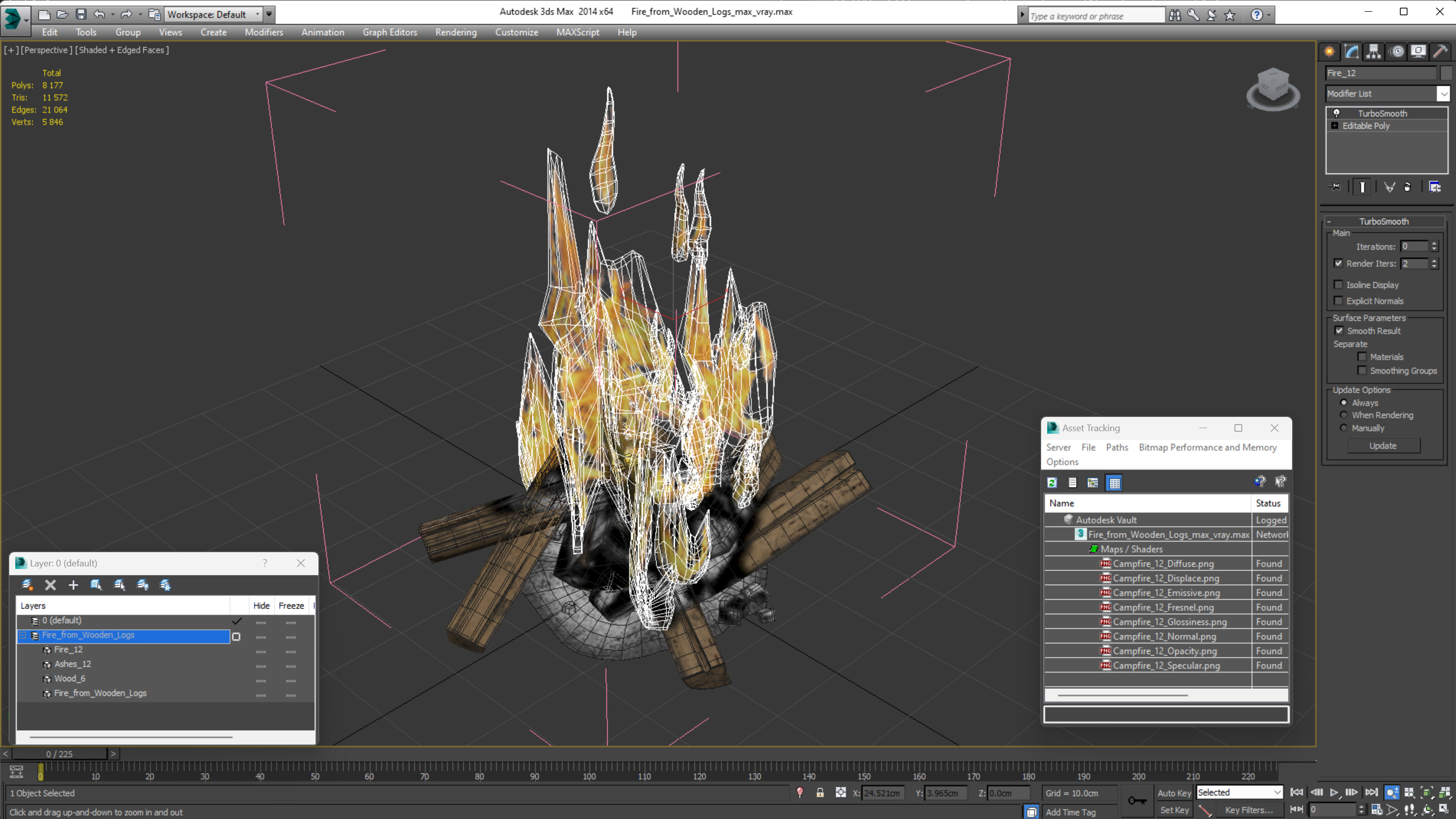Click the Save File toolbar icon
The height and width of the screenshot is (819, 1456).
(81, 14)
